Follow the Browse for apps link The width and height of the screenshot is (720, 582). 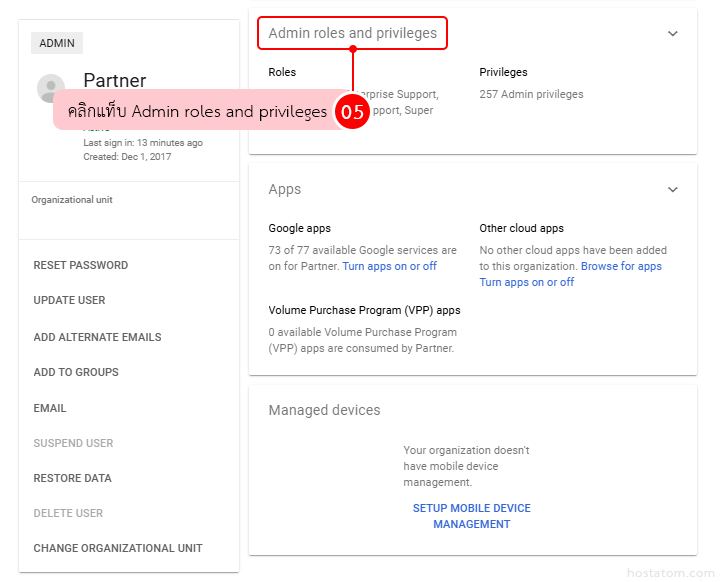point(621,266)
